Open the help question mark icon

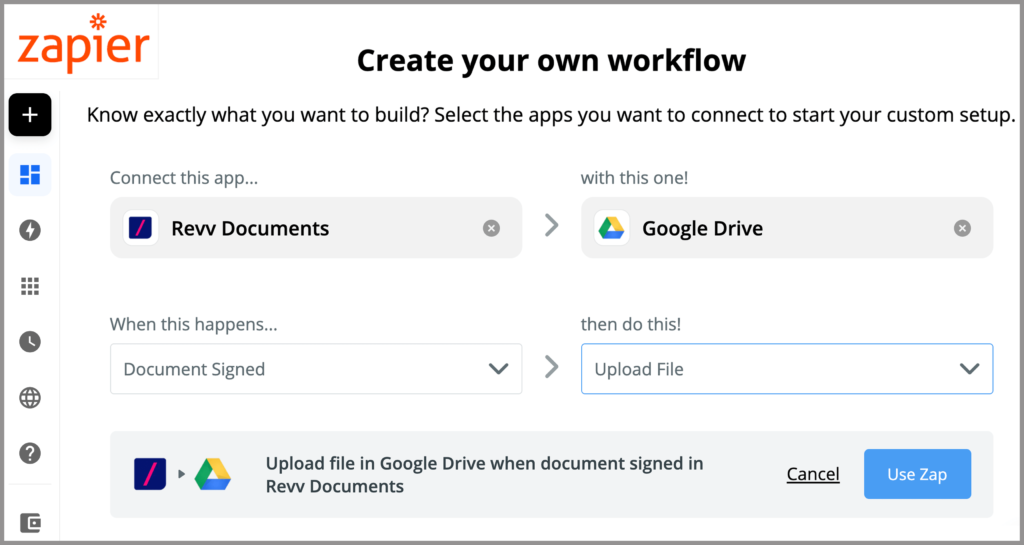click(30, 453)
